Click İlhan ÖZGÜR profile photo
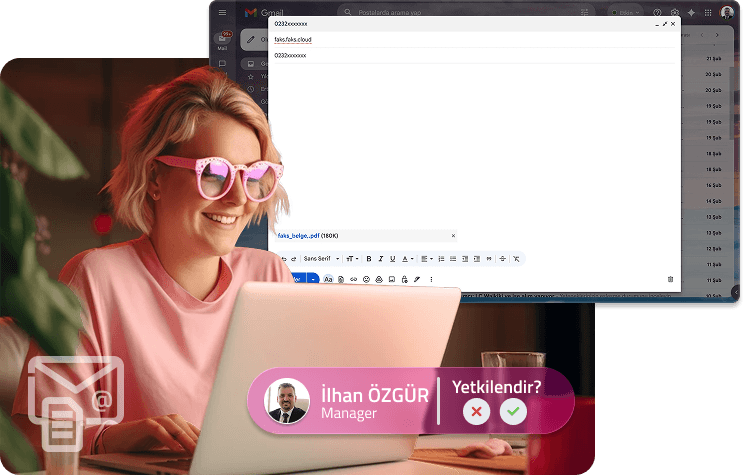 tap(287, 401)
